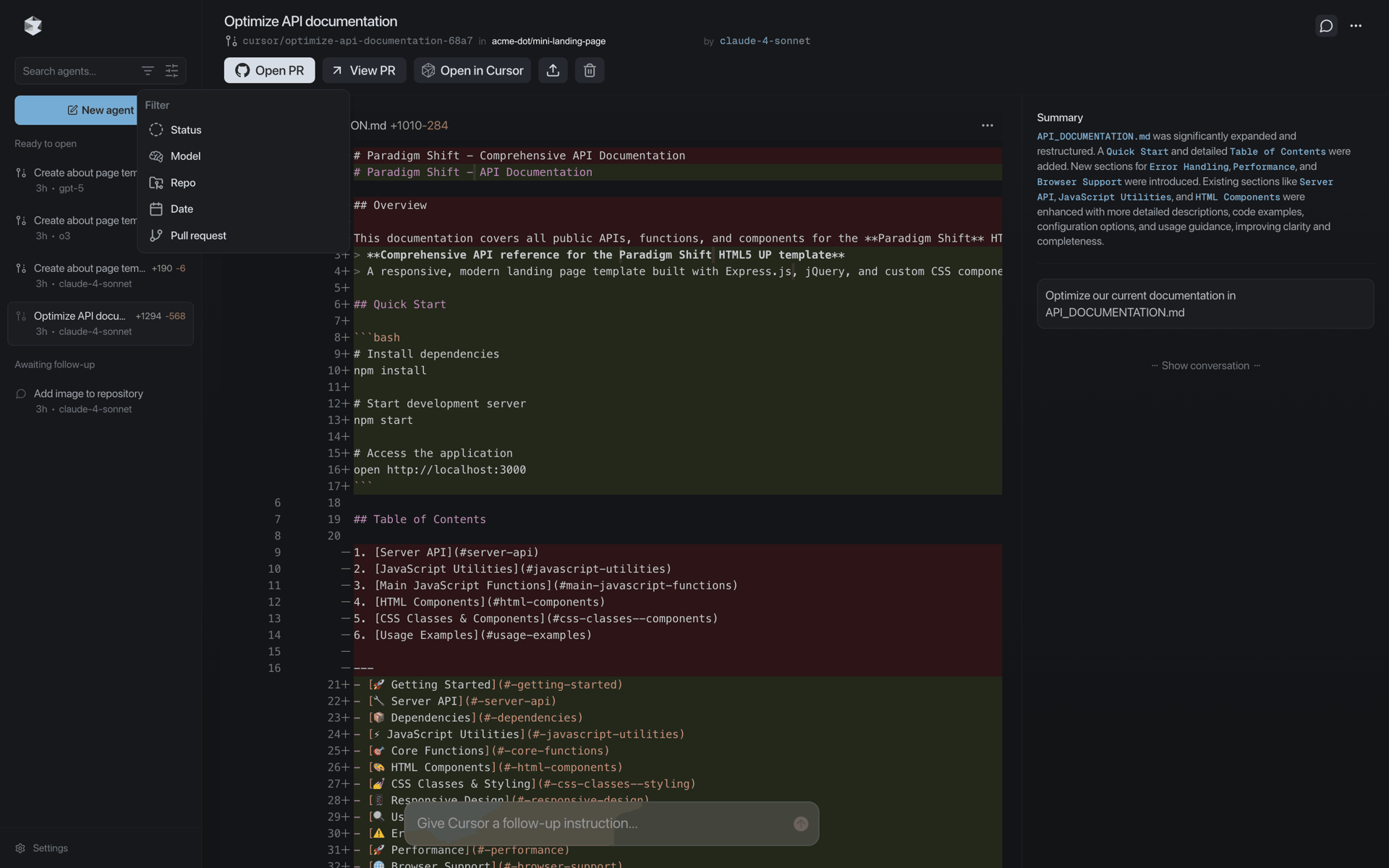The image size is (1389, 868).
Task: Click the Cursor cube logo
Action: tap(33, 26)
